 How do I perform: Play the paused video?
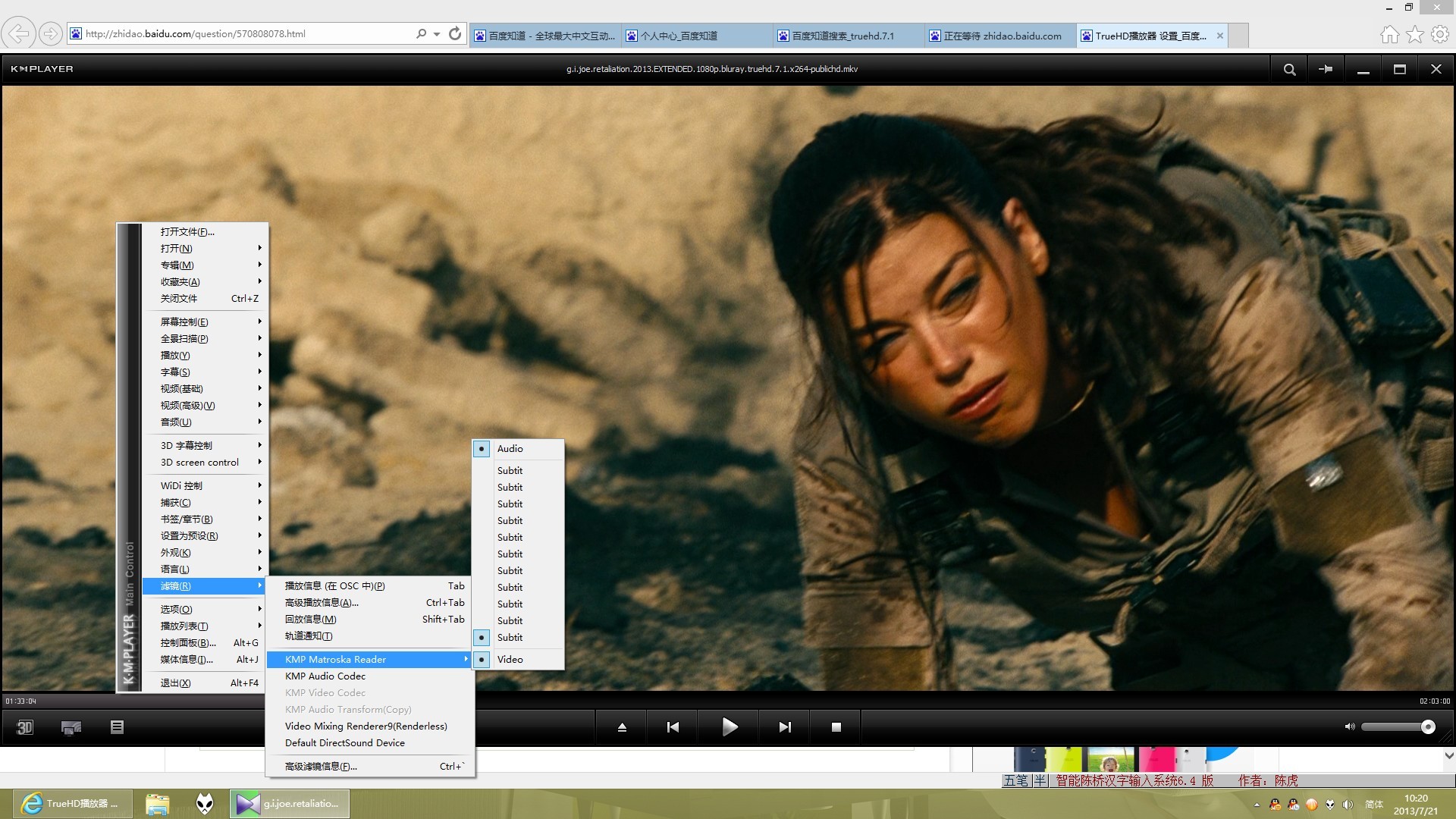coord(730,727)
